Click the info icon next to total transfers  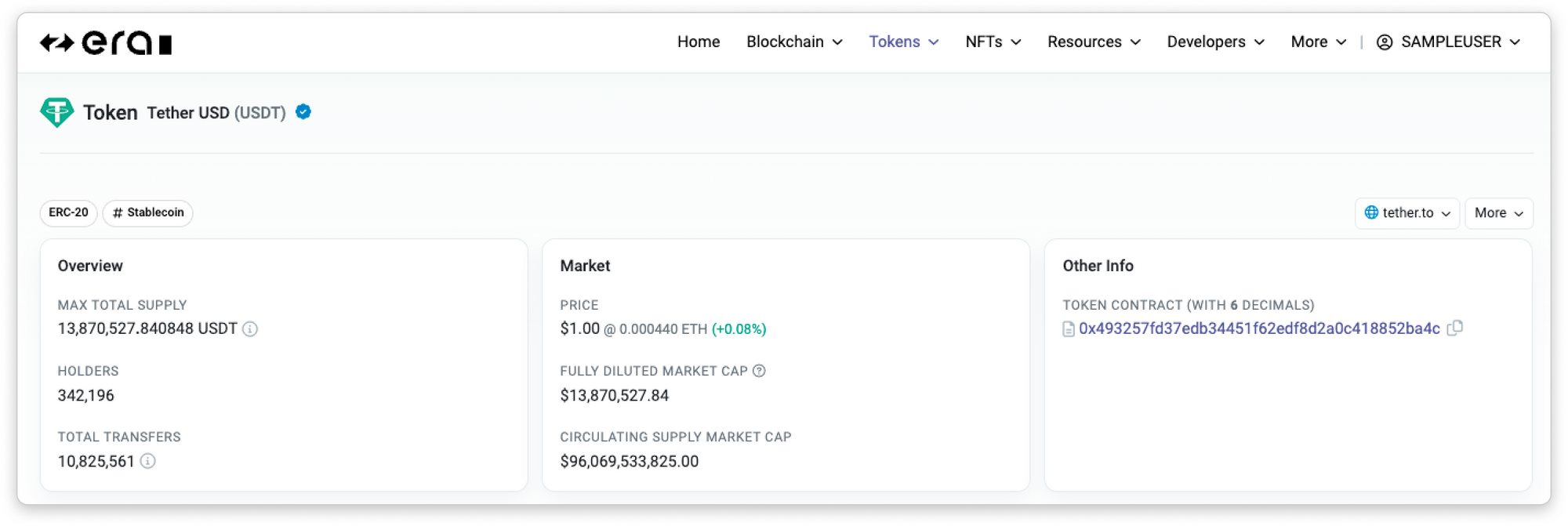point(147,461)
